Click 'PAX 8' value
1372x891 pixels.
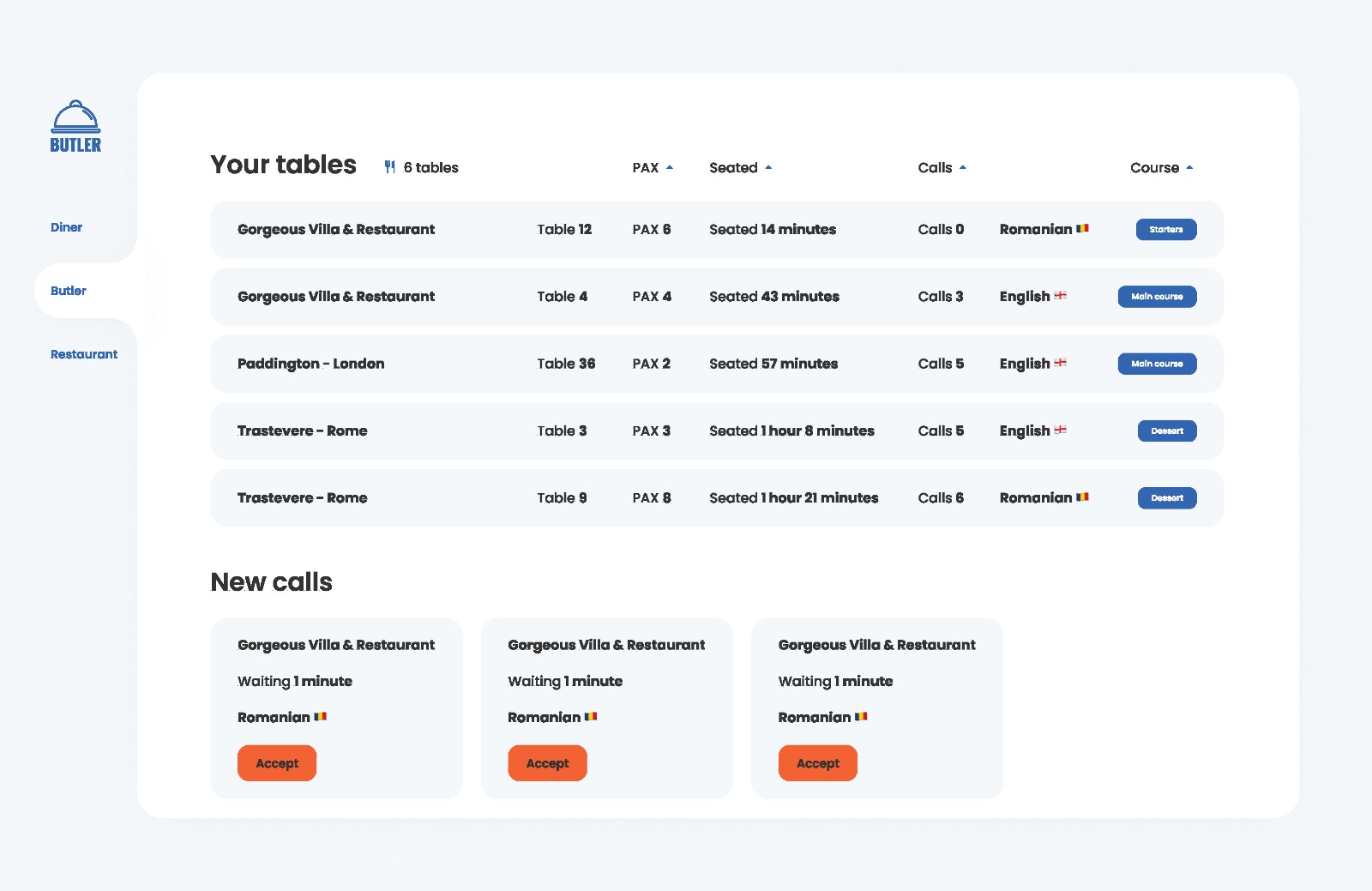tap(652, 498)
